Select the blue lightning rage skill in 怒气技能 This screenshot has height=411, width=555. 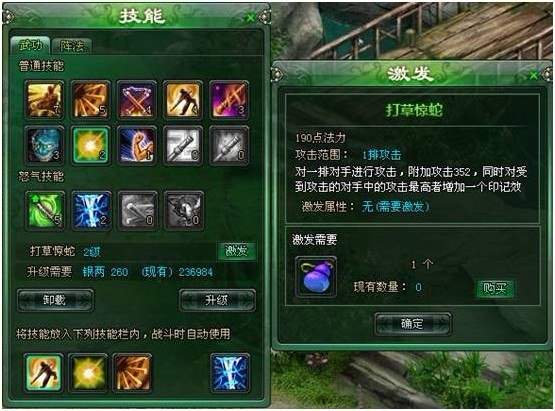coord(91,211)
